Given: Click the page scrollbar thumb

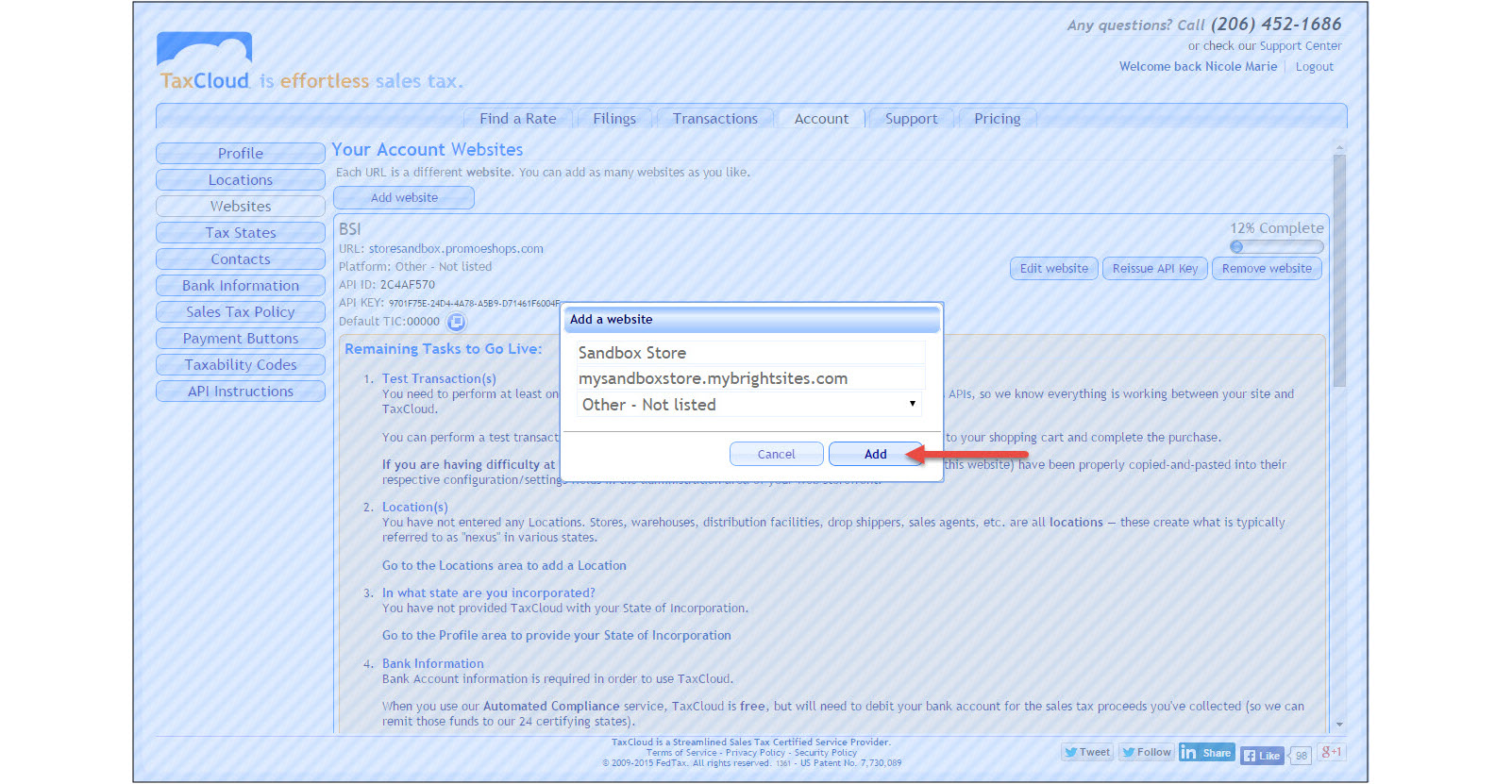Looking at the screenshot, I should [1339, 271].
